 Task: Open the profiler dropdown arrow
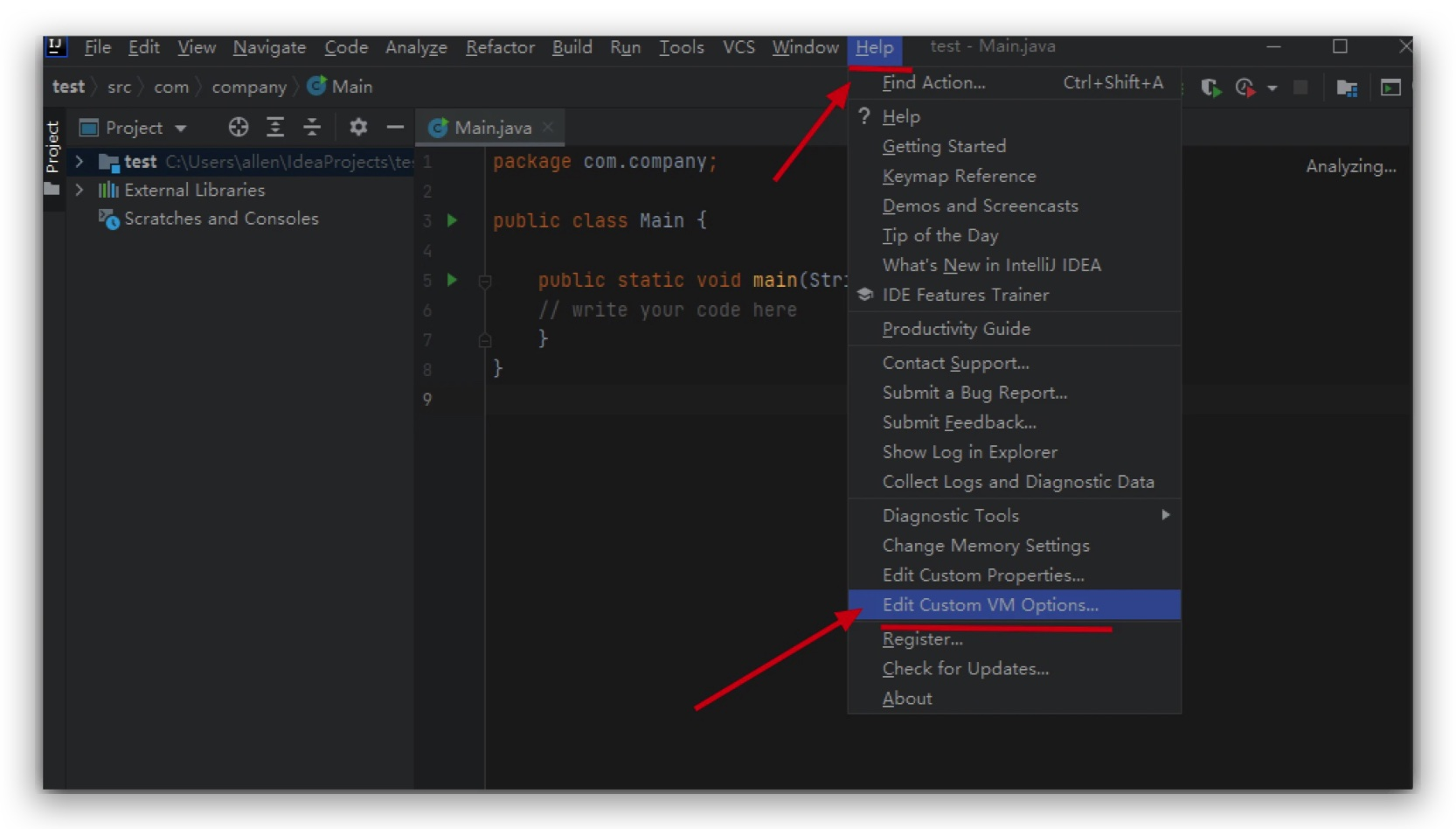pos(1273,87)
